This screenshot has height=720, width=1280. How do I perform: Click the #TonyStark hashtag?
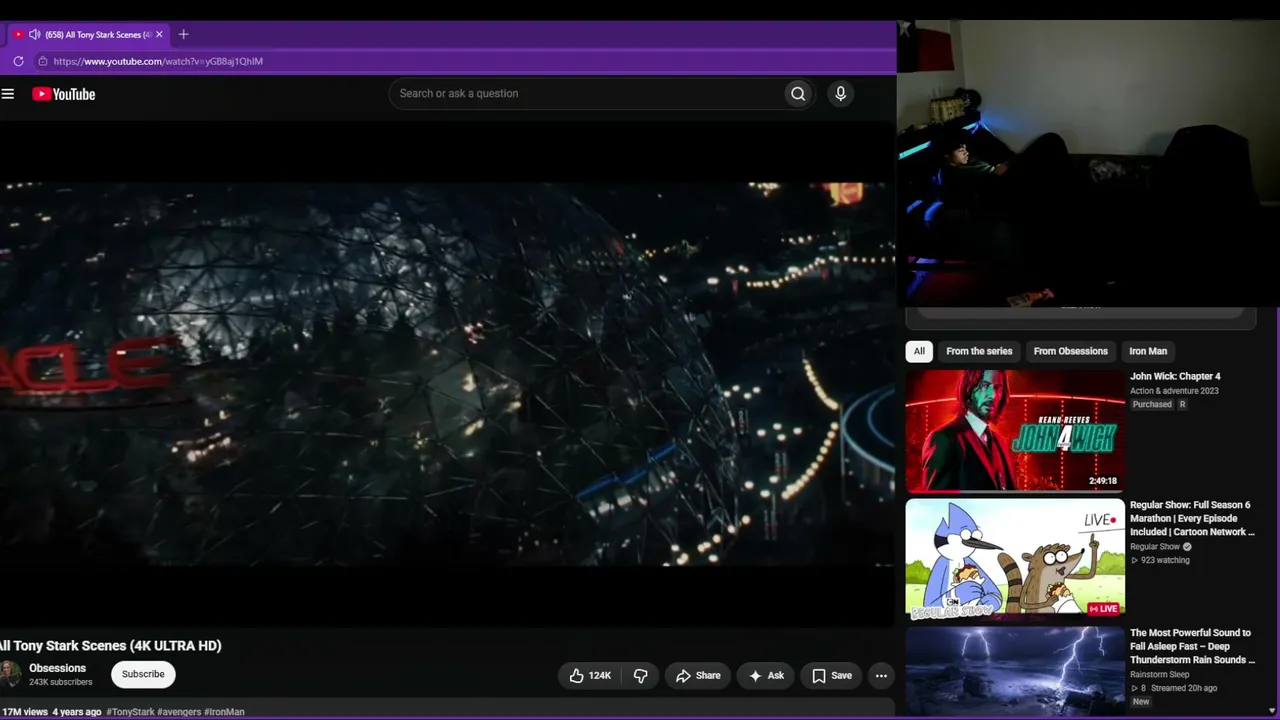[x=130, y=712]
